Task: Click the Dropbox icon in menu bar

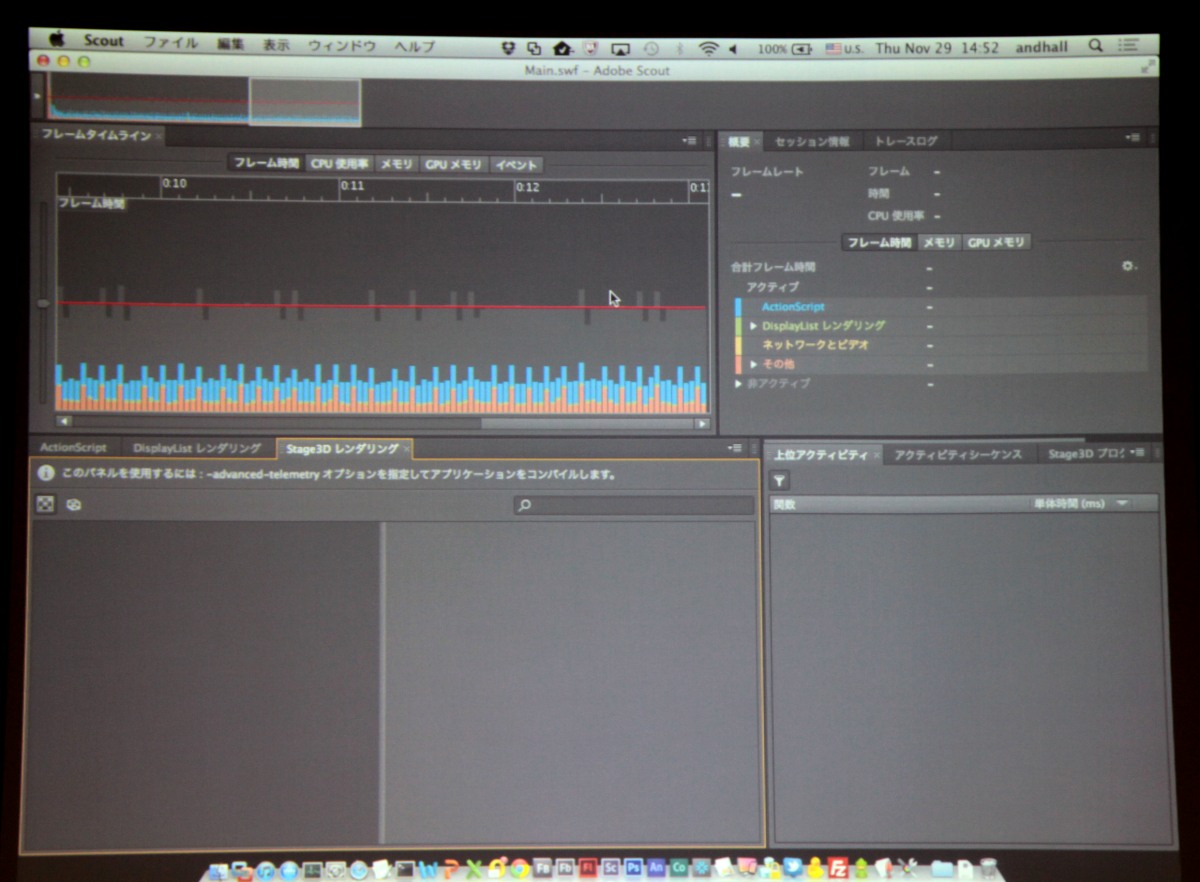Action: pyautogui.click(x=508, y=48)
